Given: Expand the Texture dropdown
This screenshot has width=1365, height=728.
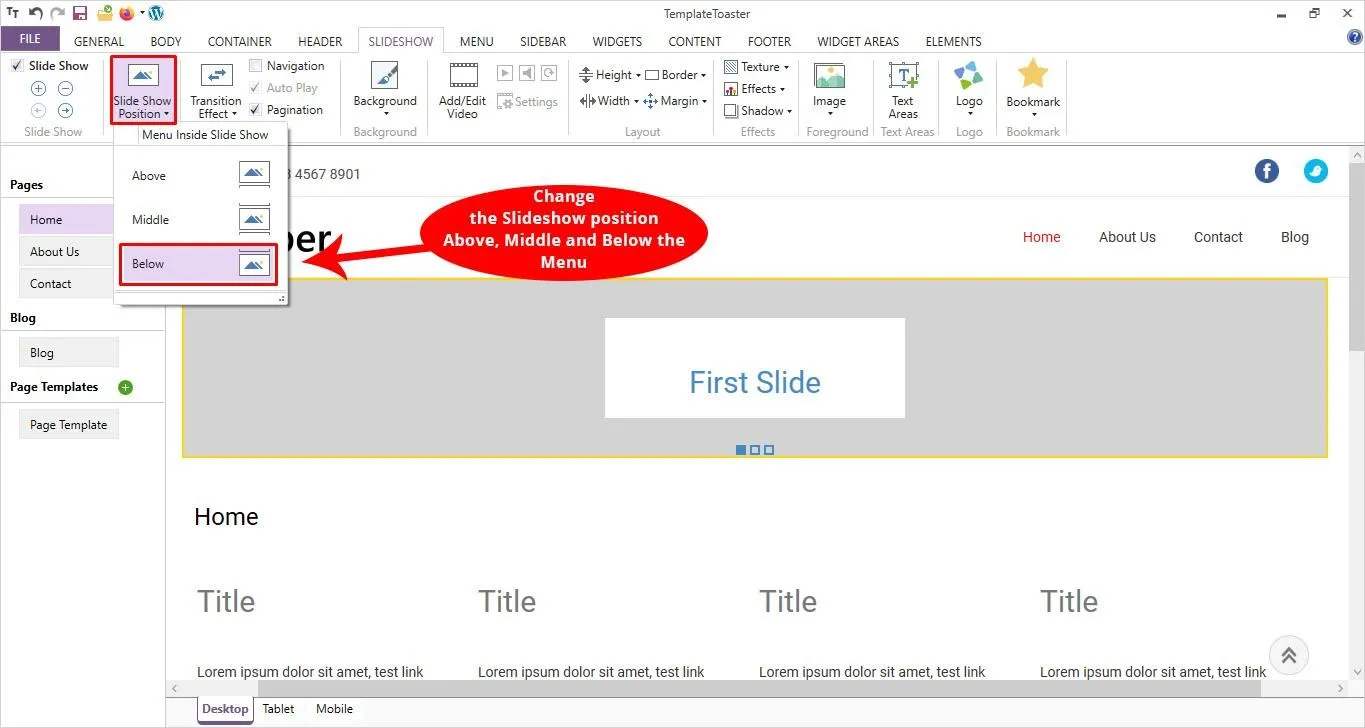Looking at the screenshot, I should click(765, 67).
